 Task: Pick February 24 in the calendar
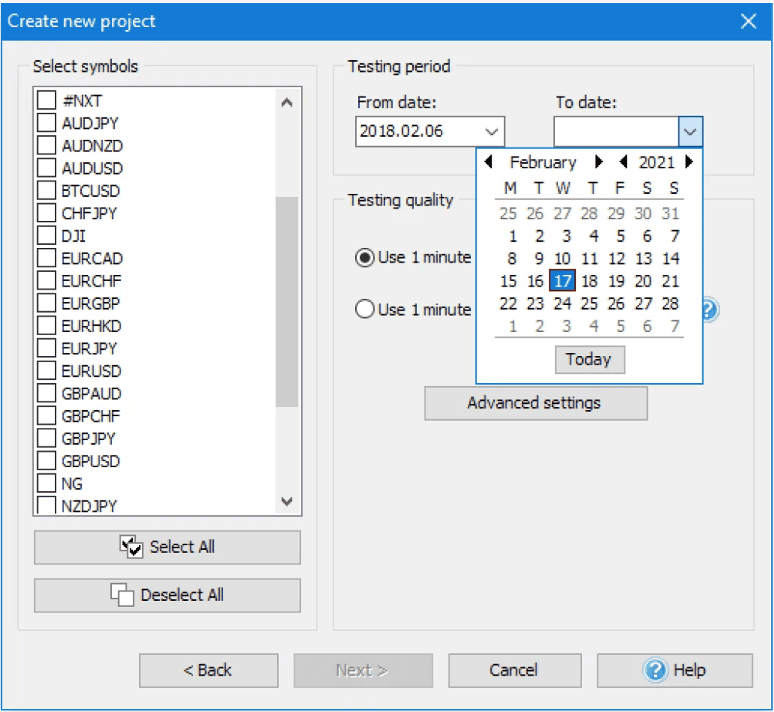pos(563,304)
